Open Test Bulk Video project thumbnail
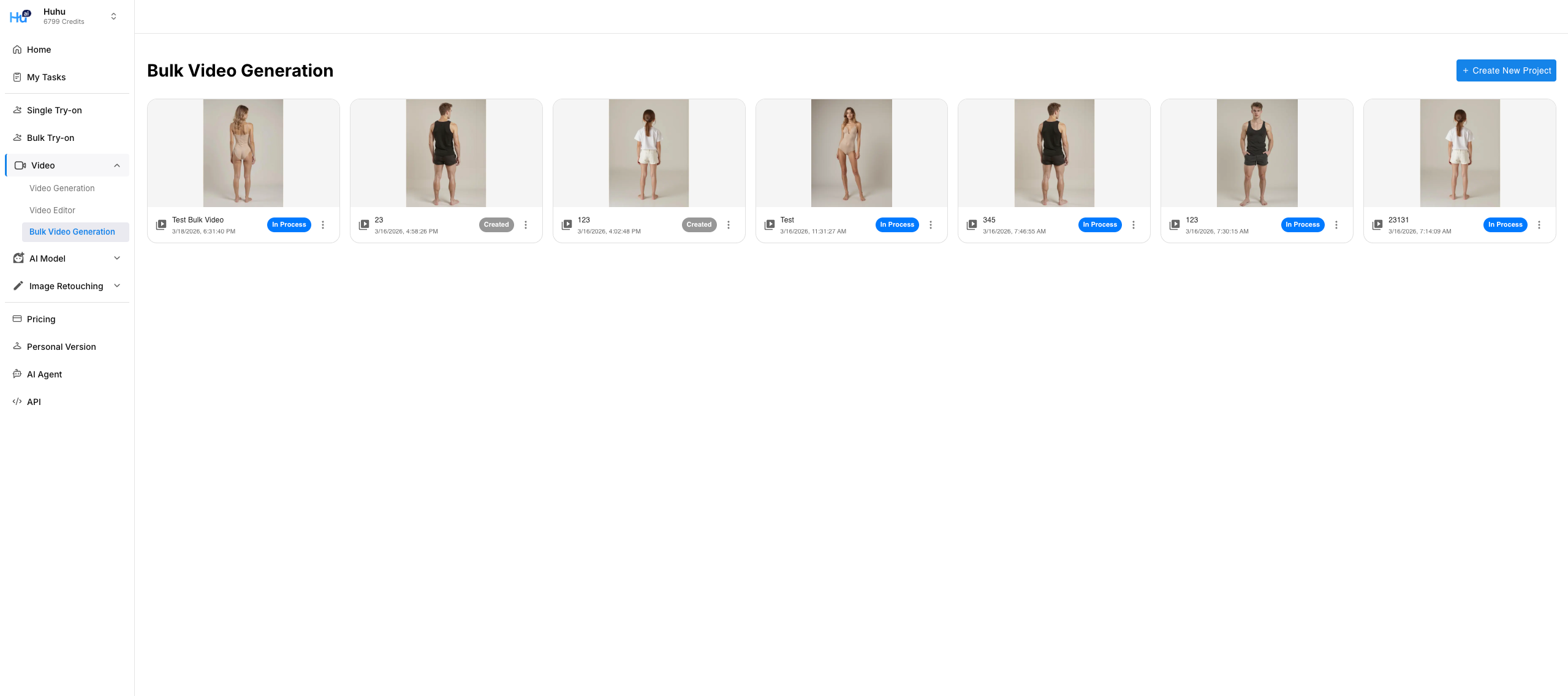This screenshot has height=696, width=1568. click(x=243, y=153)
